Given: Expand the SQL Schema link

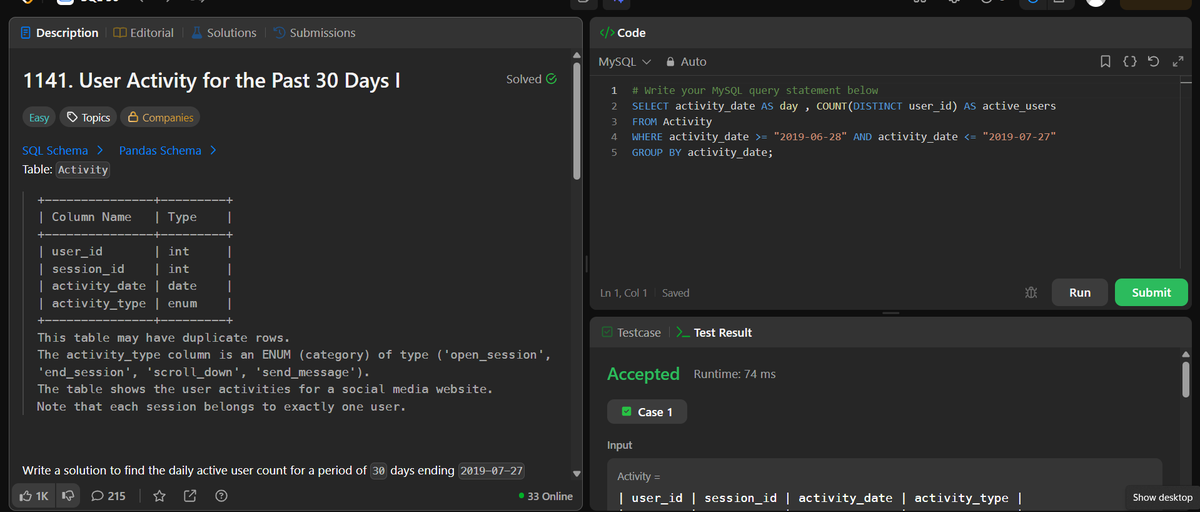Looking at the screenshot, I should [64, 151].
